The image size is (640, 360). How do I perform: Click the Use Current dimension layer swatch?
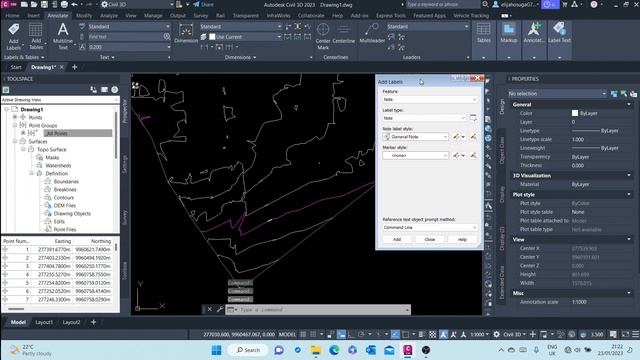point(212,37)
